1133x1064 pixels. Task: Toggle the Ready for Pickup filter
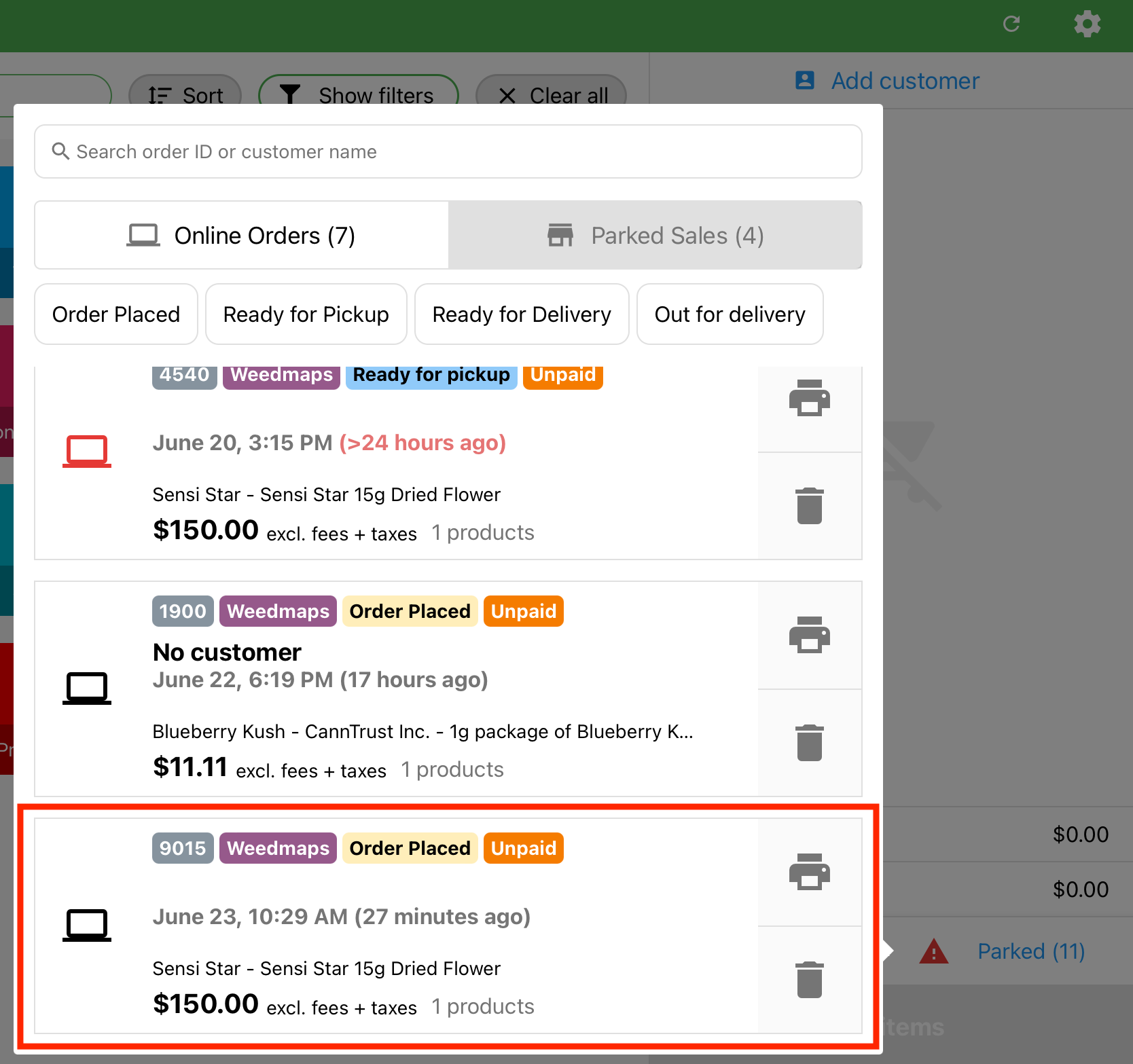(306, 314)
